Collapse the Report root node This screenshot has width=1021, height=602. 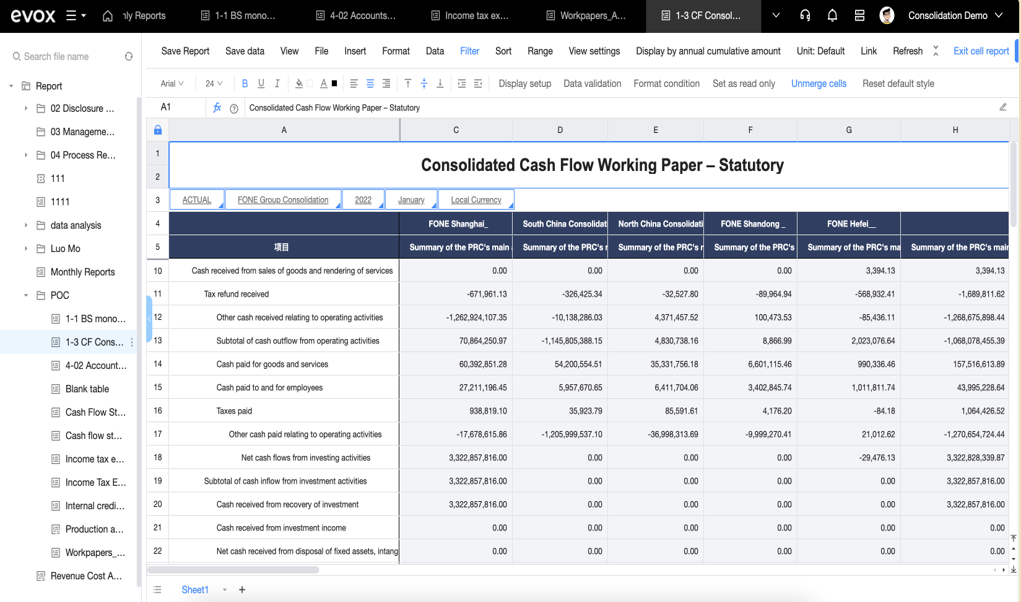tap(11, 86)
